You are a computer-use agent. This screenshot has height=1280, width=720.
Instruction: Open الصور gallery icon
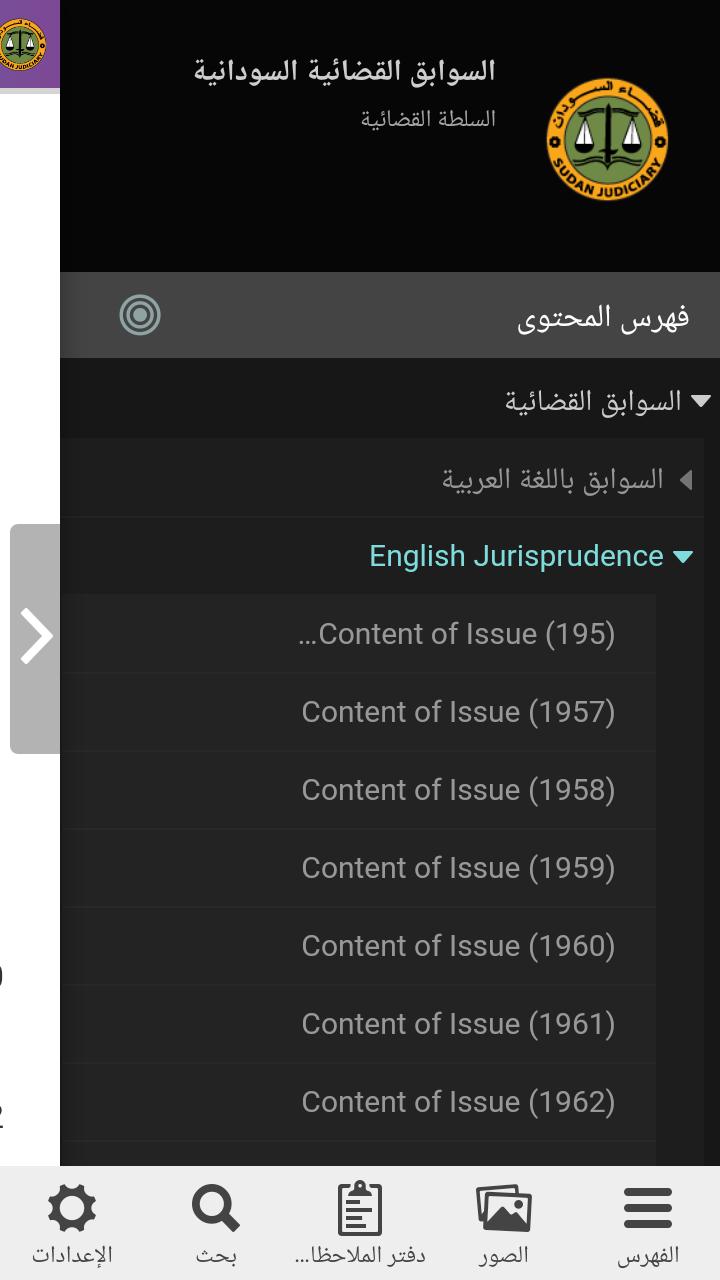tap(504, 1209)
